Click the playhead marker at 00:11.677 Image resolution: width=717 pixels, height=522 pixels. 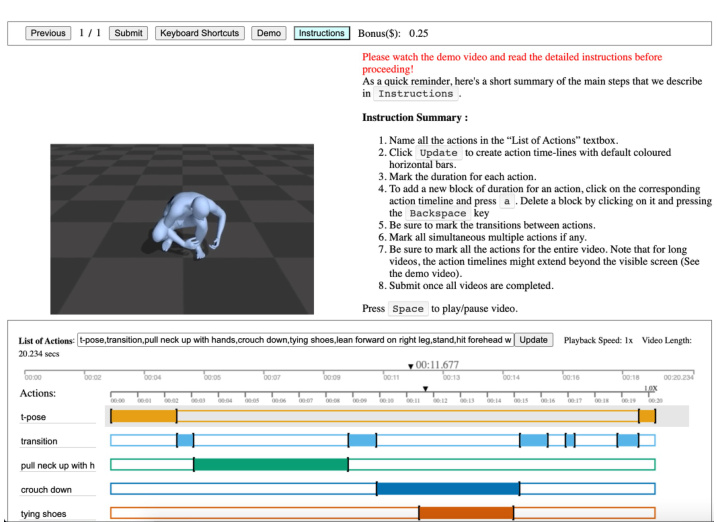tap(411, 367)
